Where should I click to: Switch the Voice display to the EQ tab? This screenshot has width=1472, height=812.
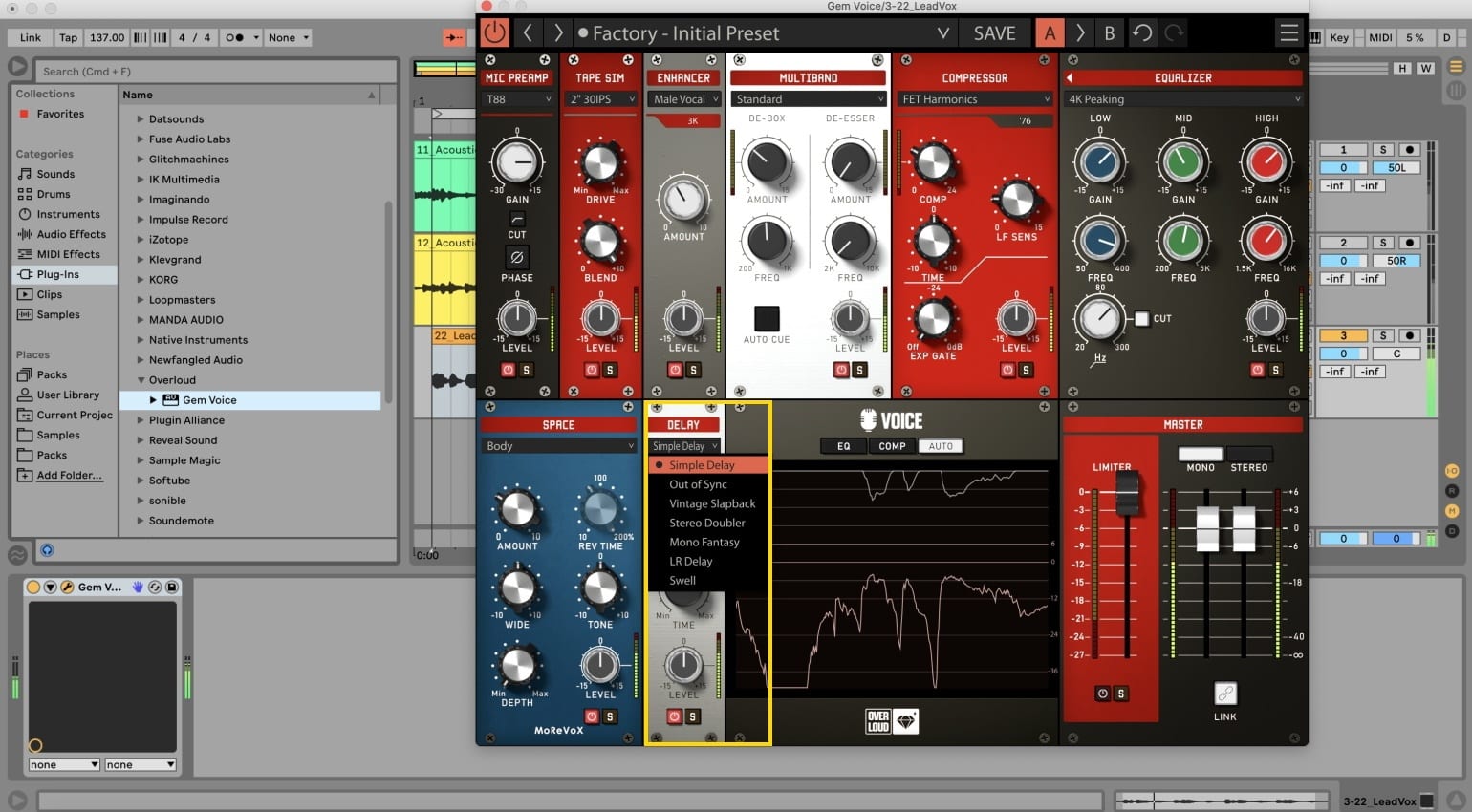tap(844, 446)
